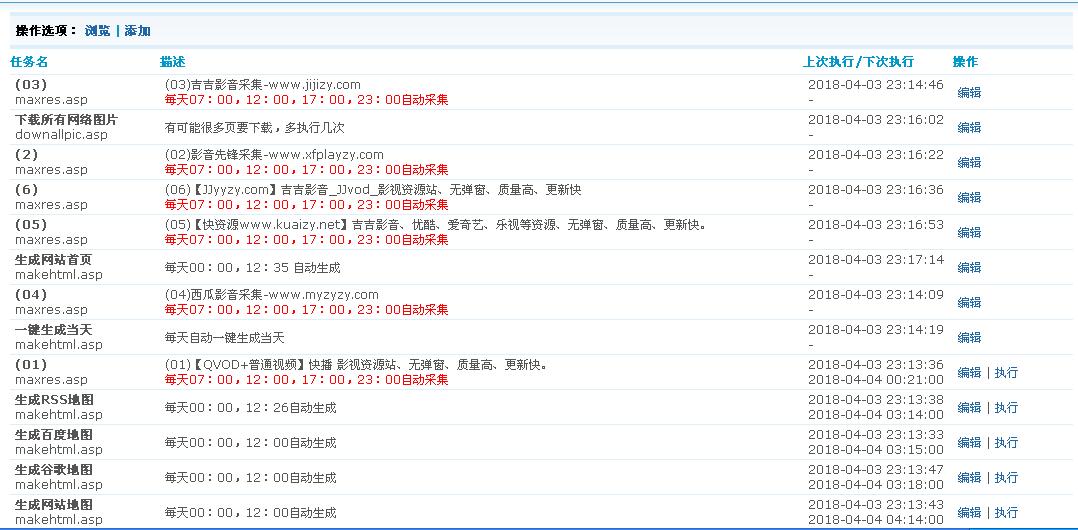Edit the 生成RSS地图 task
This screenshot has width=1078, height=530.
point(969,408)
